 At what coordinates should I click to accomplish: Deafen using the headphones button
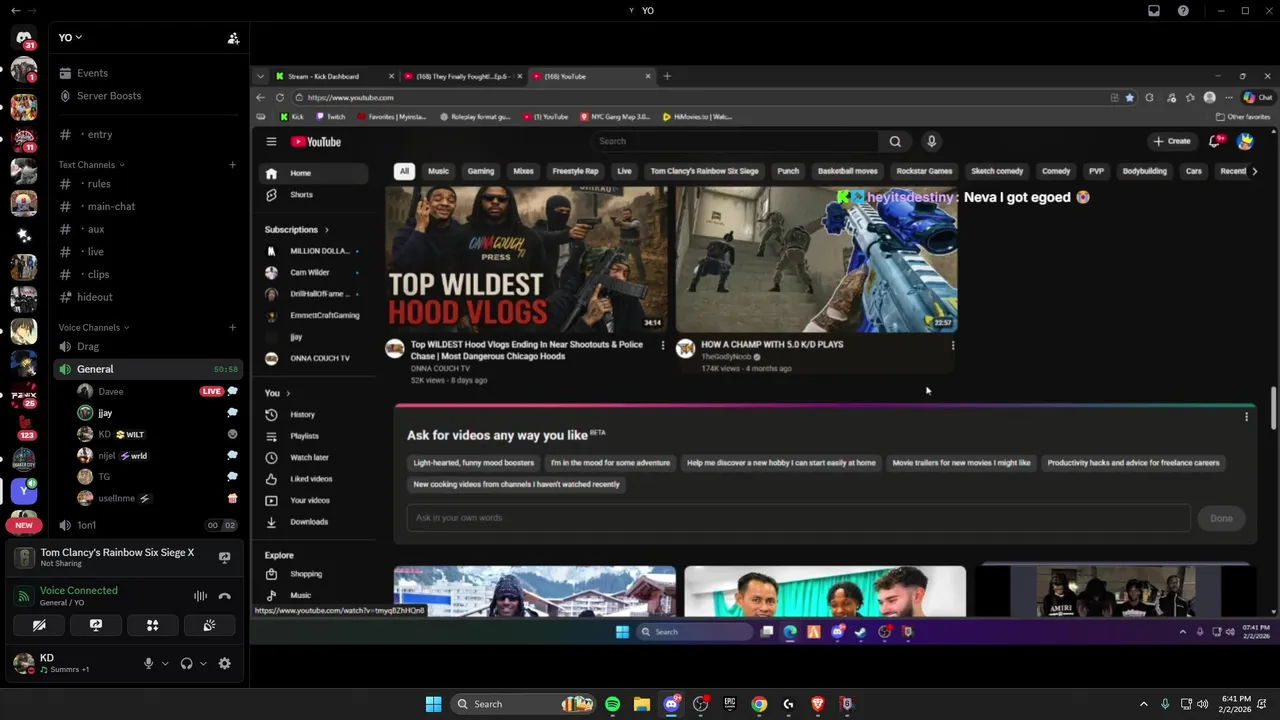tap(186, 663)
